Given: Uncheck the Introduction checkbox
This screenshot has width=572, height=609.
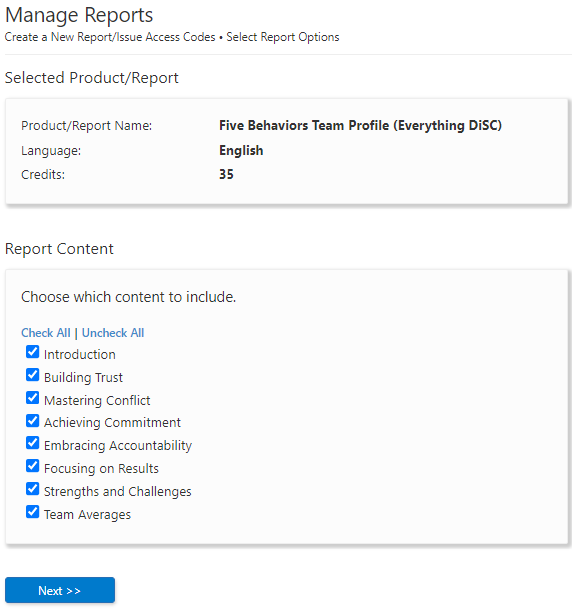Looking at the screenshot, I should (33, 352).
